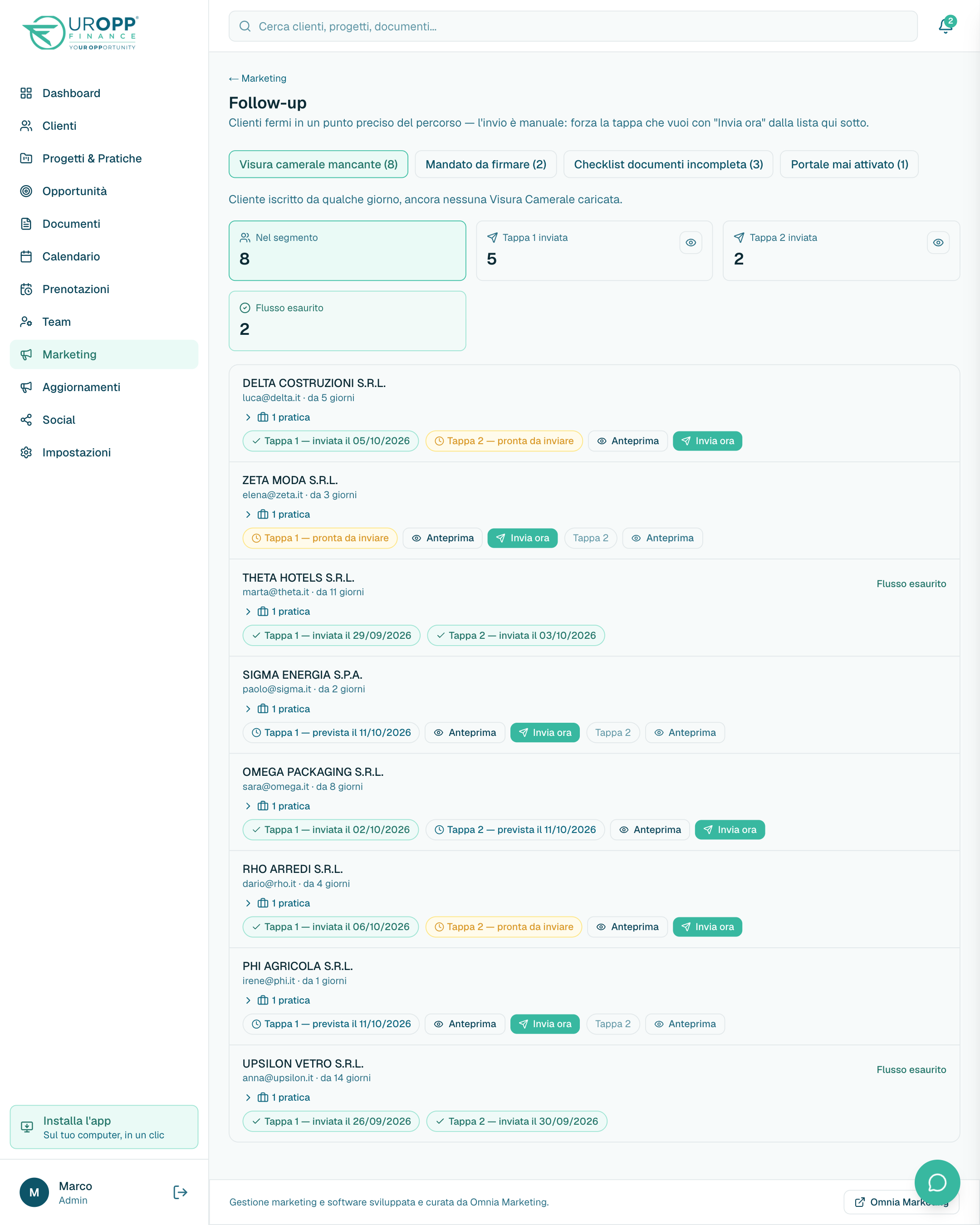
Task: Click the Social share icon
Action: [26, 420]
